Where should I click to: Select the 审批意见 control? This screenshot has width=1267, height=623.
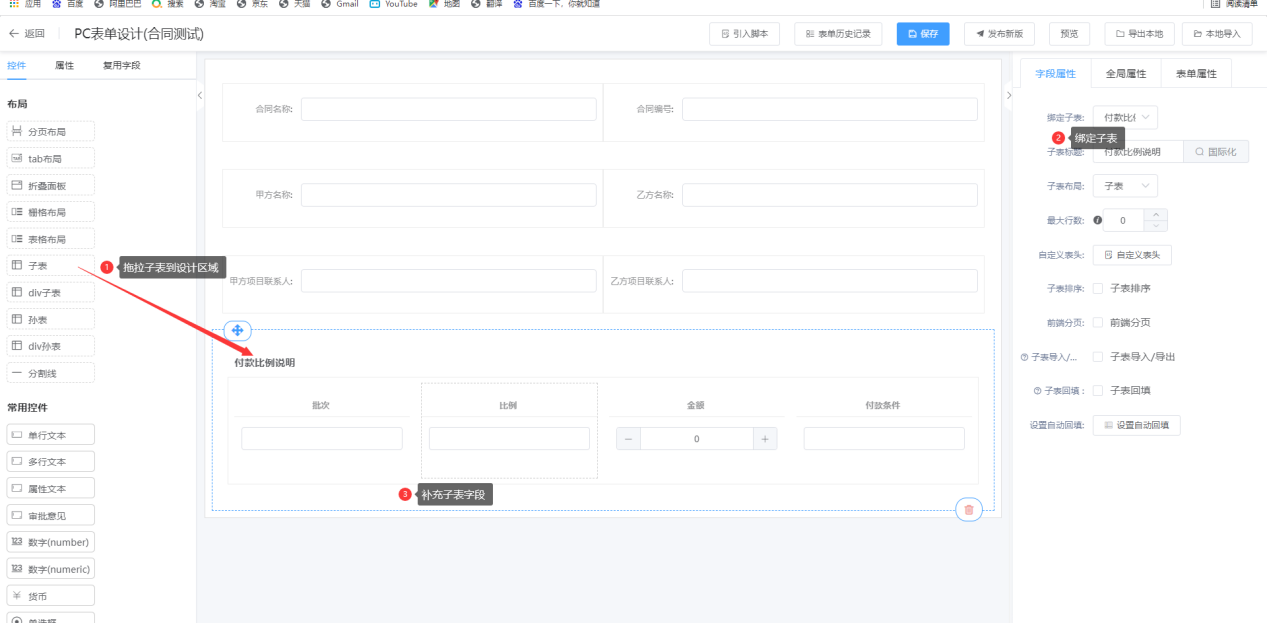point(51,515)
